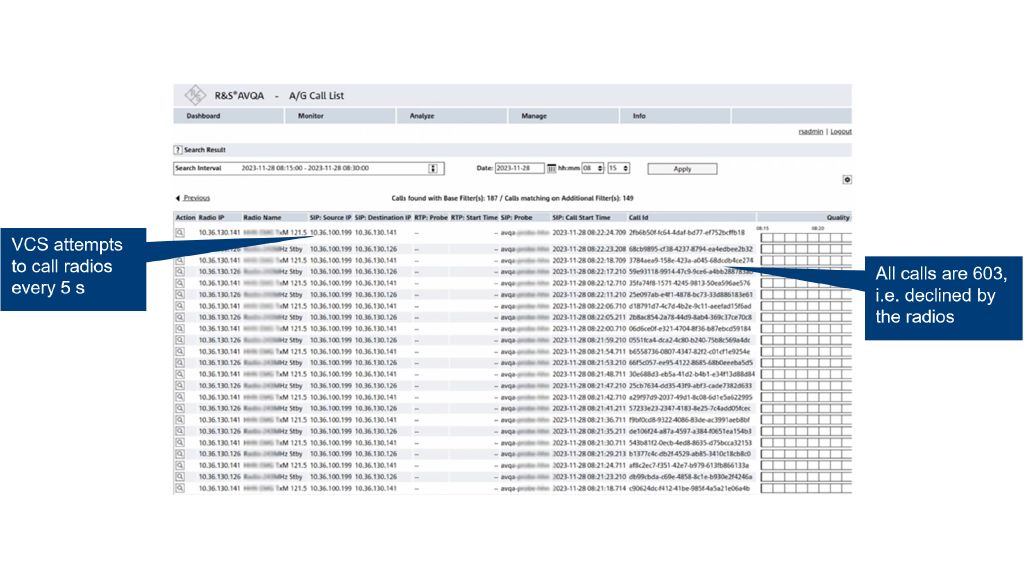Open details for call at 08:22:12.710
This screenshot has width=1024, height=576.
point(180,283)
